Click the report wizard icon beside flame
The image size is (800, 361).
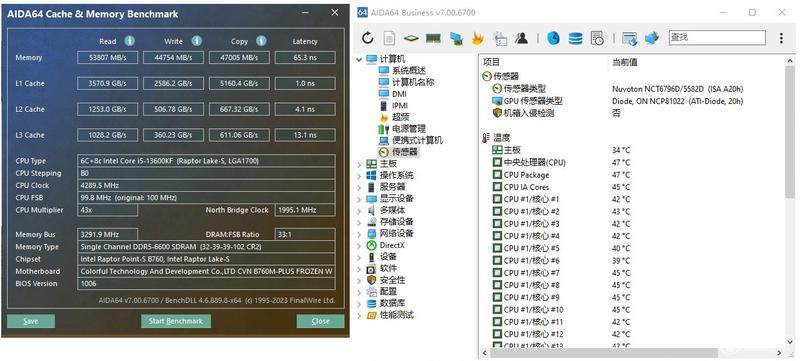(x=500, y=38)
